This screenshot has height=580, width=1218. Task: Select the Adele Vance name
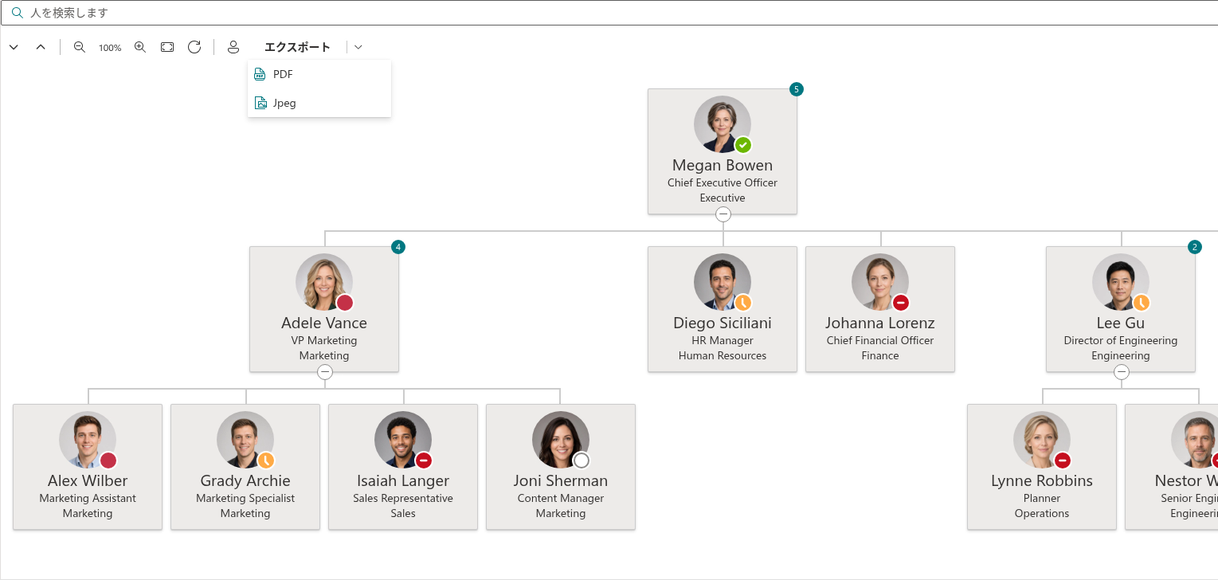pos(324,323)
